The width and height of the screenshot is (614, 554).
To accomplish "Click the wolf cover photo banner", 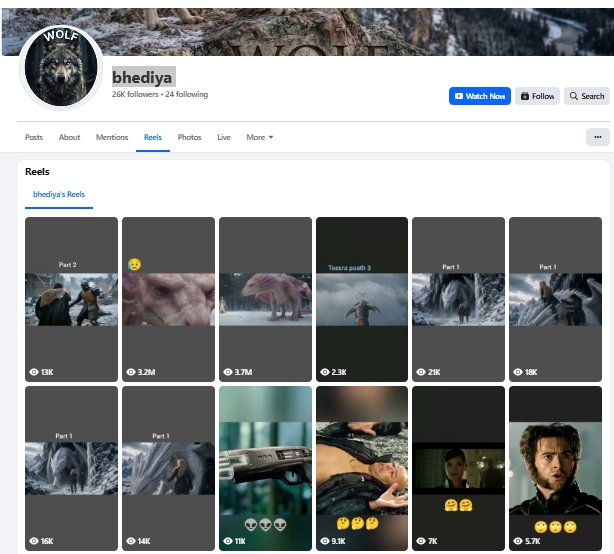I will (307, 32).
